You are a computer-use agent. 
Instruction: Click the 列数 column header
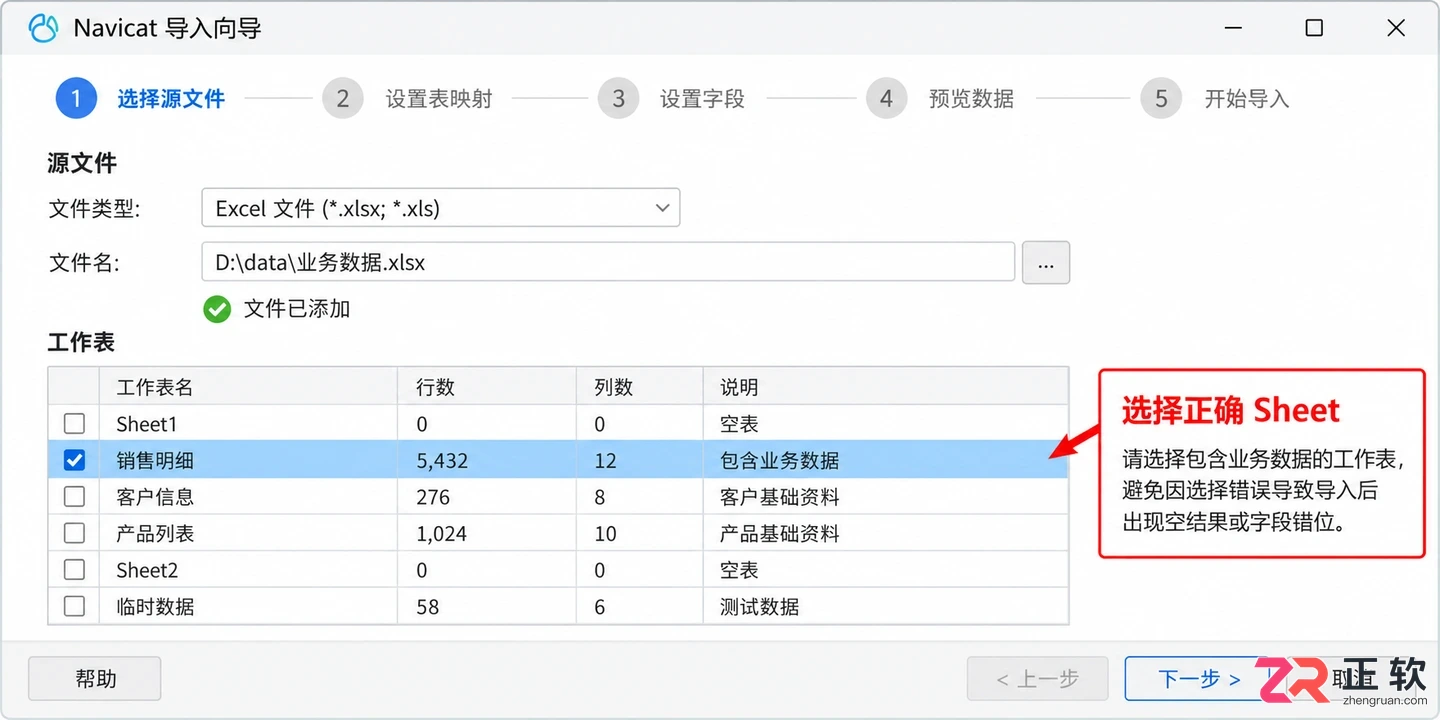pos(640,387)
